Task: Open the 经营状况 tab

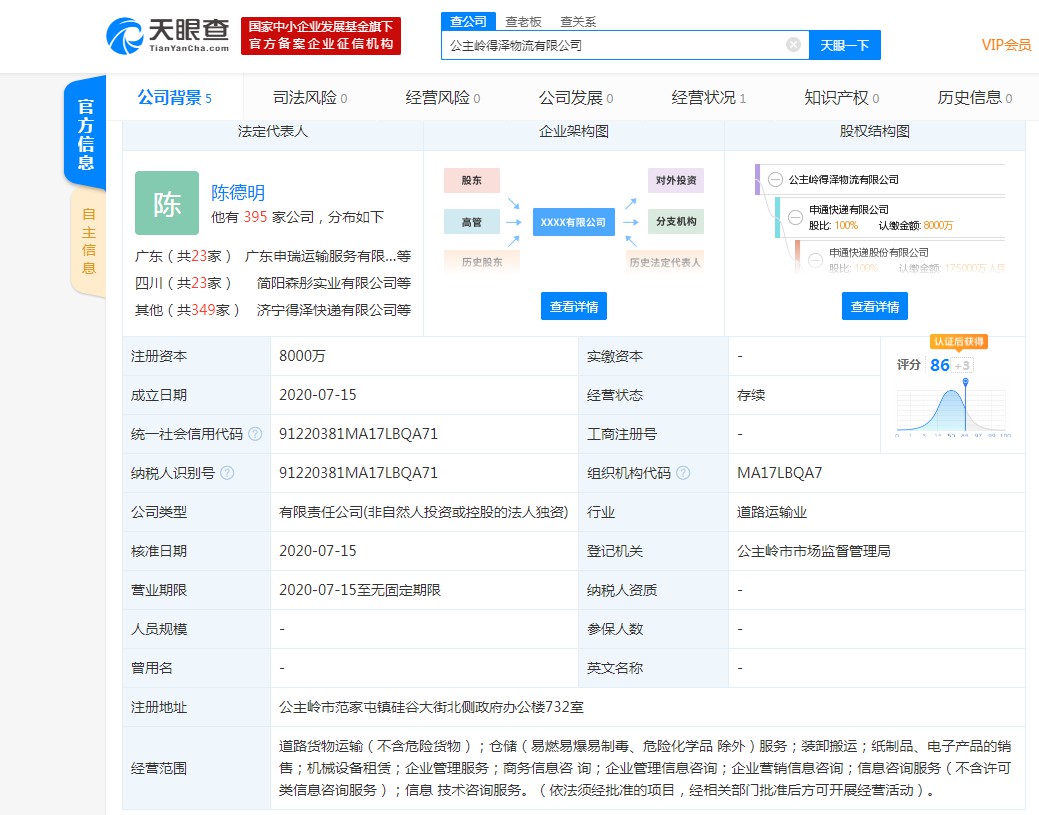Action: (709, 98)
